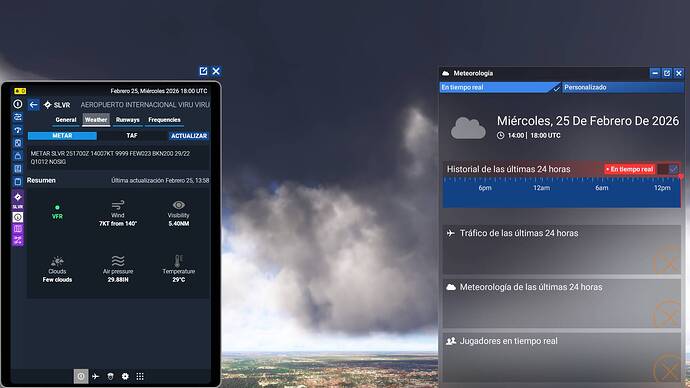Viewport: 690px width, 388px height.
Task: Click 'Última actualización Febrero 25, 13:58'
Action: coord(160,180)
